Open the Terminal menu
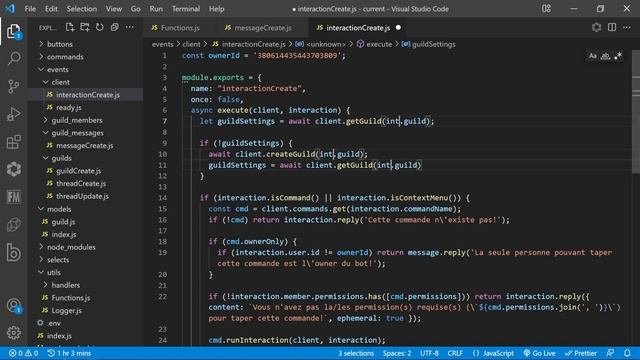640x360 pixels. tap(186, 9)
